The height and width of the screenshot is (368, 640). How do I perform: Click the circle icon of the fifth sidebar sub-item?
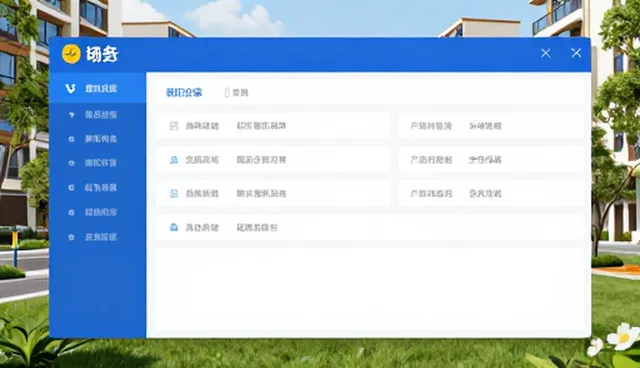[71, 213]
